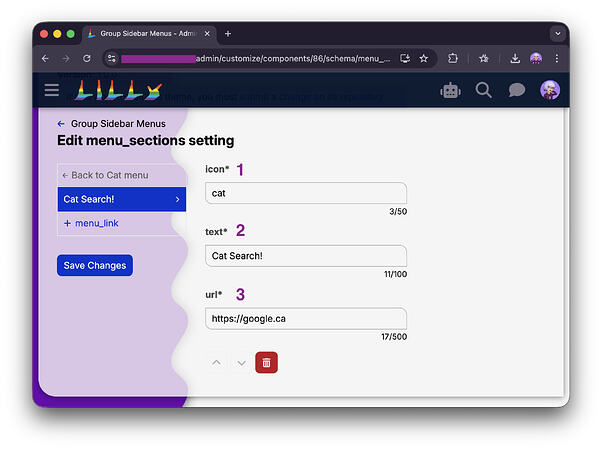Bookmark this page with star icon
Viewport: 601px width, 450px height.
point(424,58)
